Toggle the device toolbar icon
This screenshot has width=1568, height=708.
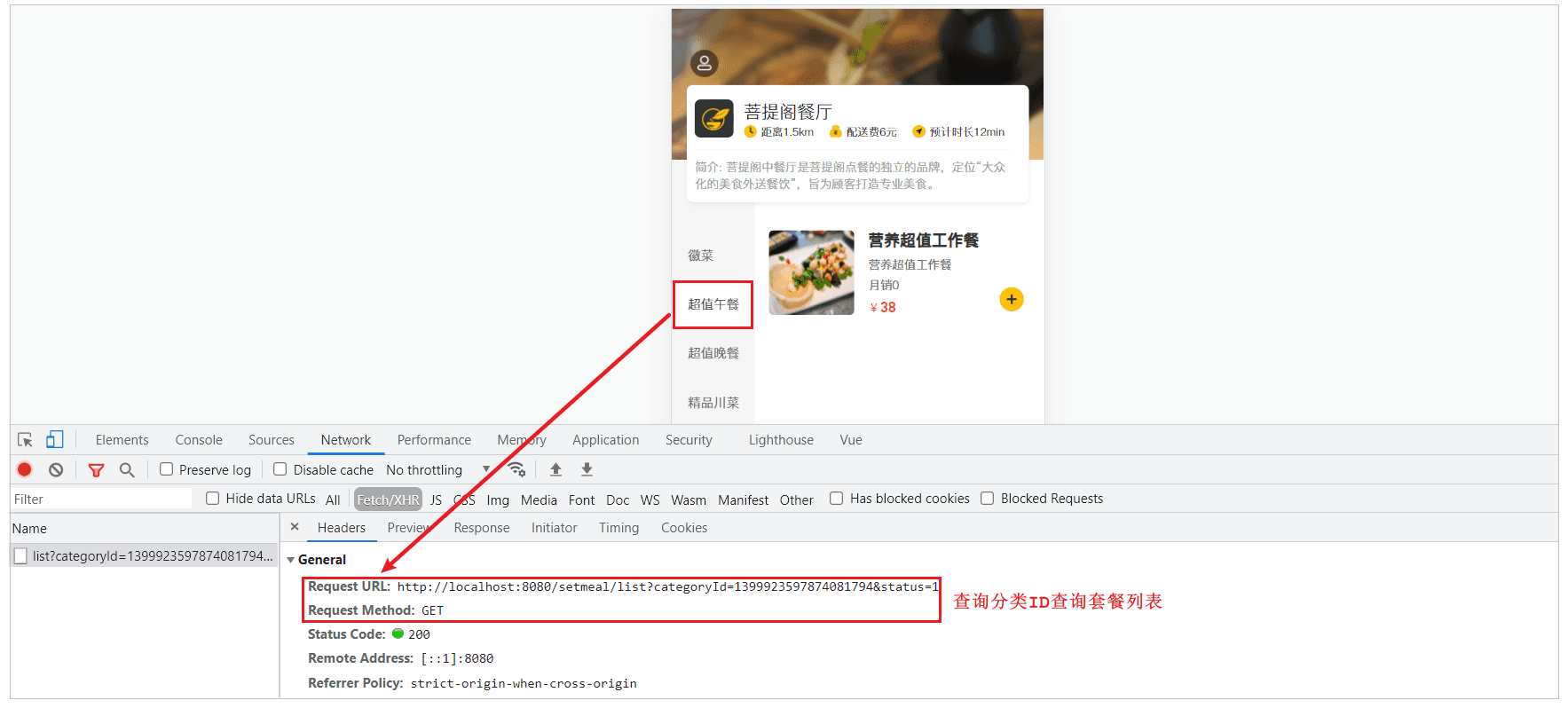(55, 440)
